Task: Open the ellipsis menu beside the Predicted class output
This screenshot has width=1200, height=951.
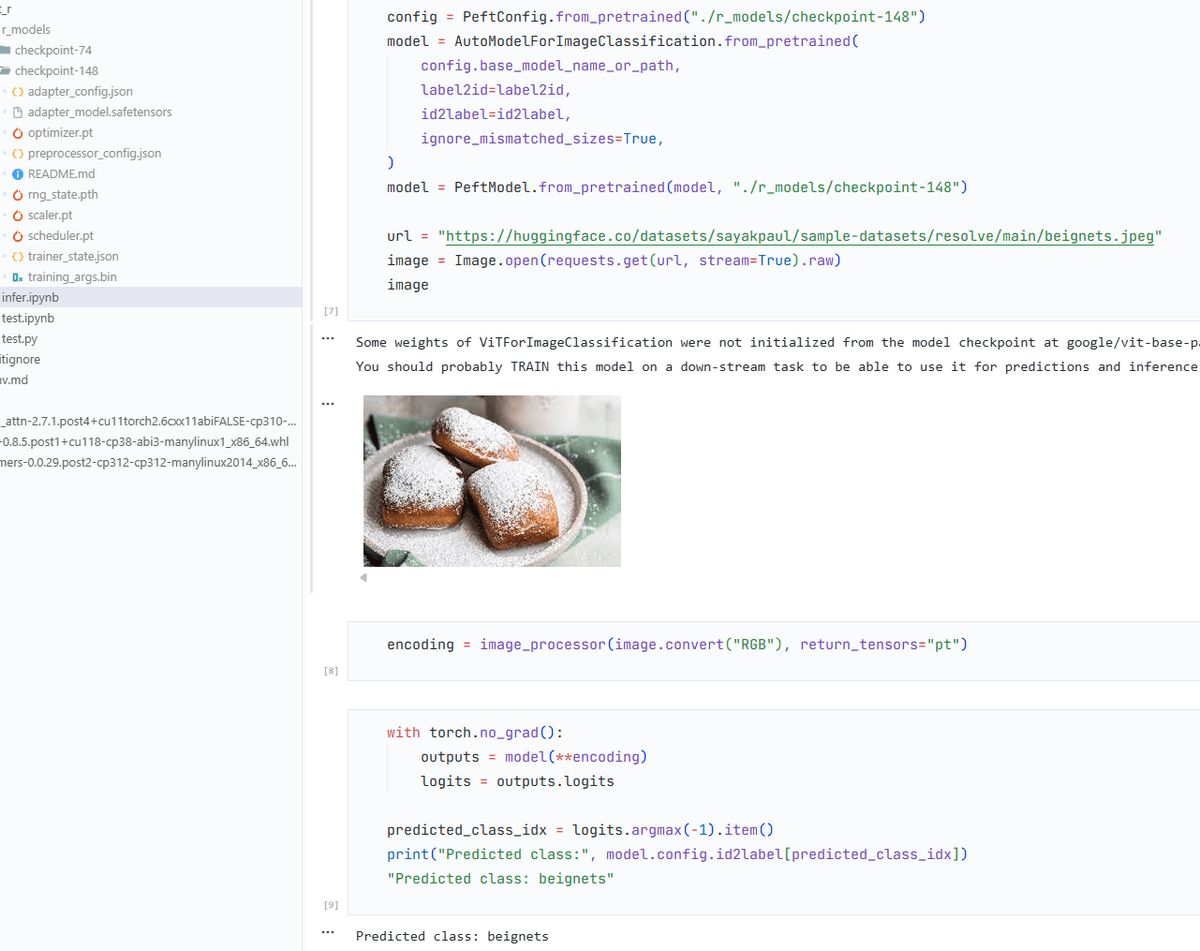Action: [x=327, y=934]
